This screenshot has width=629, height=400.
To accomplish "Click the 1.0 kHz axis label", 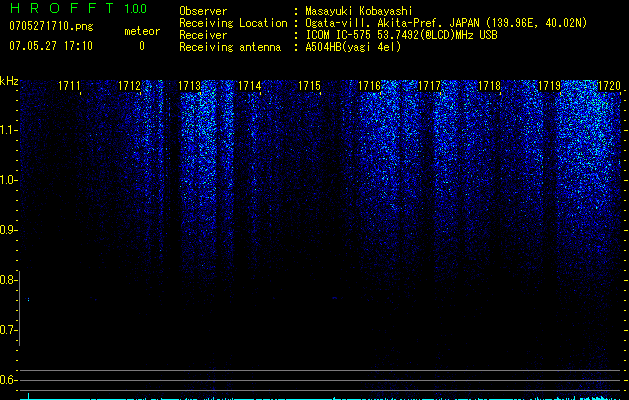I will [x=7, y=180].
